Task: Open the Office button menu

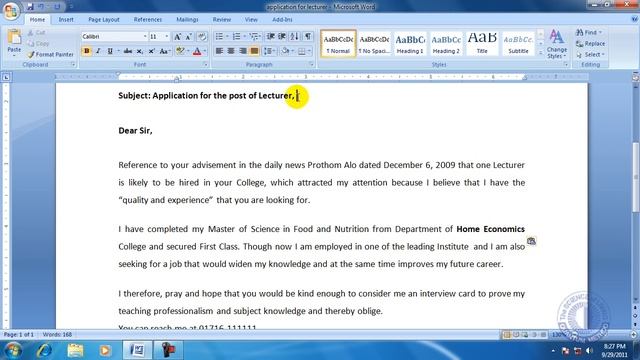Action: click(x=11, y=11)
